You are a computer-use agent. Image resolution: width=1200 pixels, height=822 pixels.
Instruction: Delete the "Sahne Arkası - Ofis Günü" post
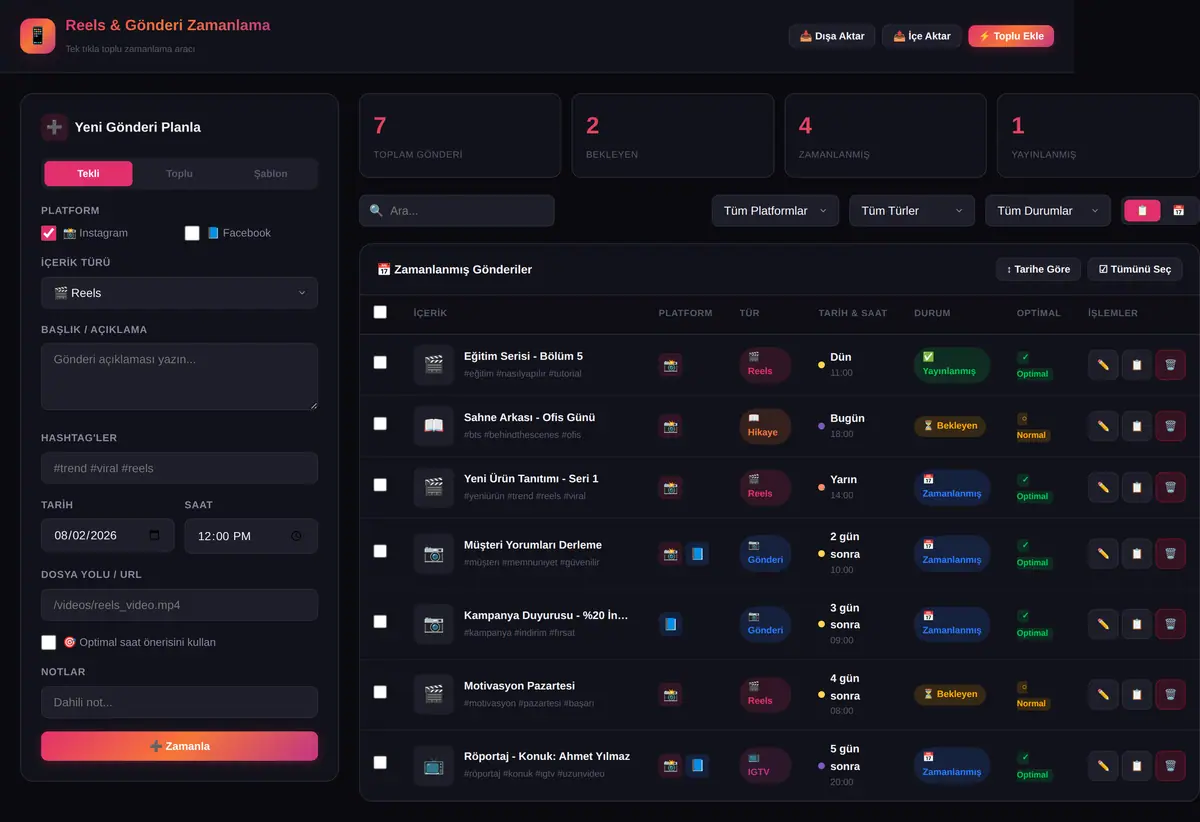click(1171, 426)
